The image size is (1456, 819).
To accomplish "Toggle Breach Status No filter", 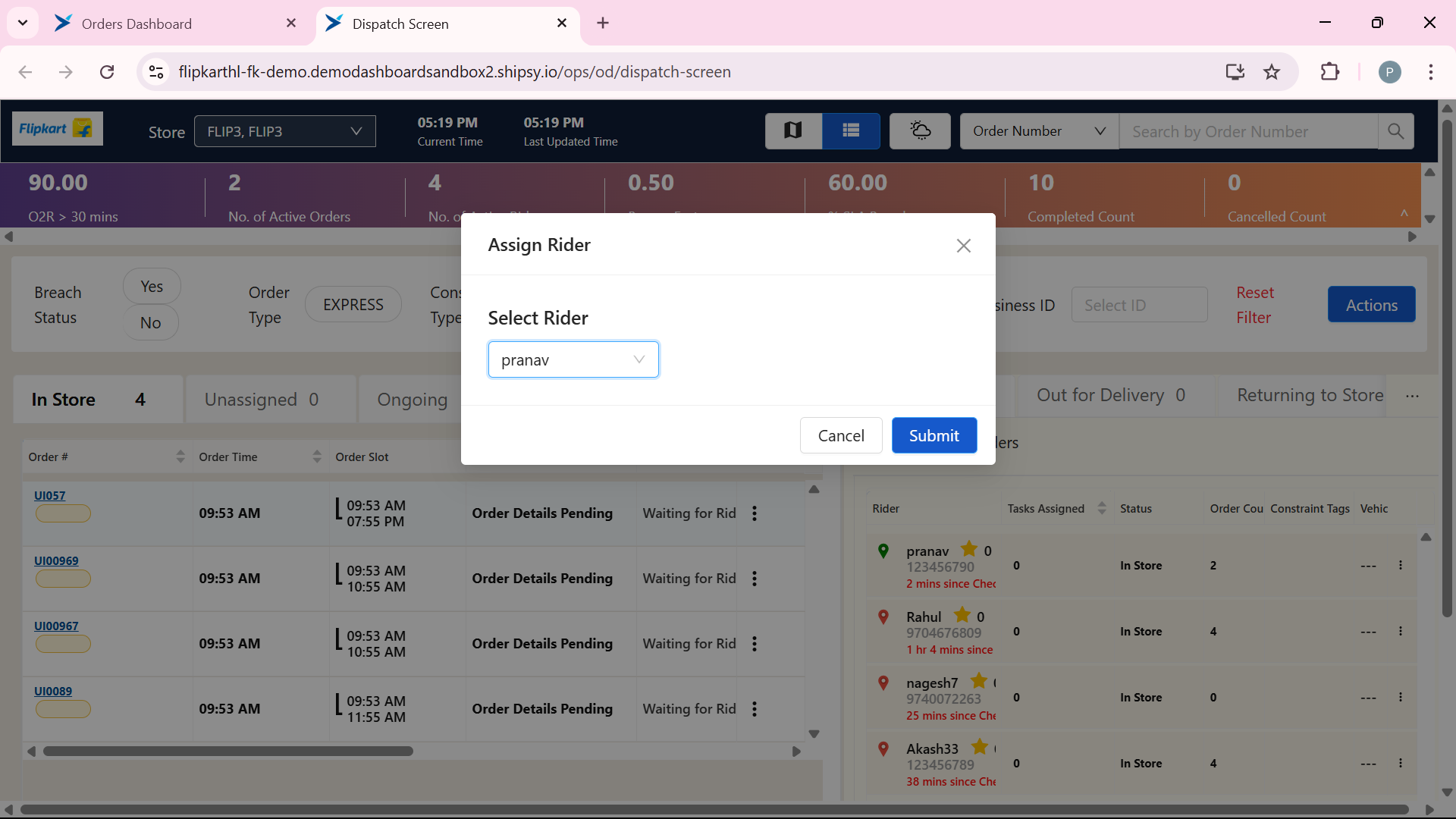I will [x=151, y=322].
